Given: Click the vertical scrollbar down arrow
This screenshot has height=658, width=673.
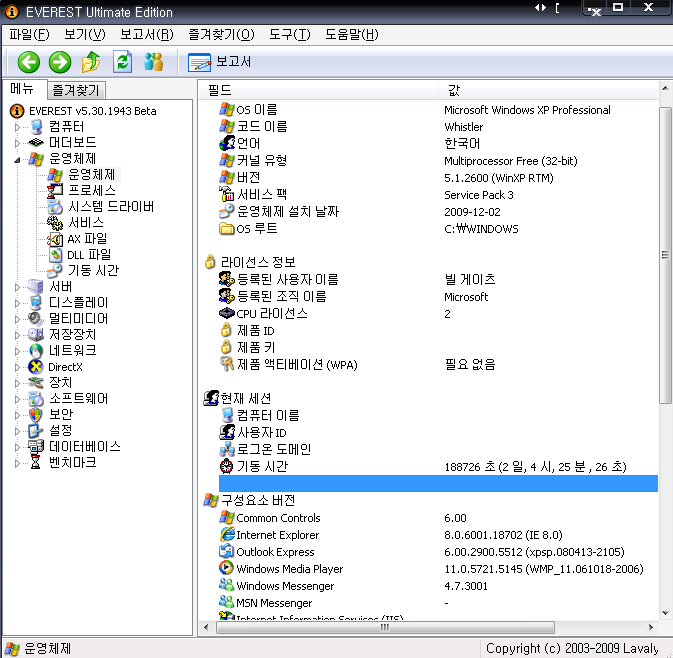Looking at the screenshot, I should coord(665,613).
